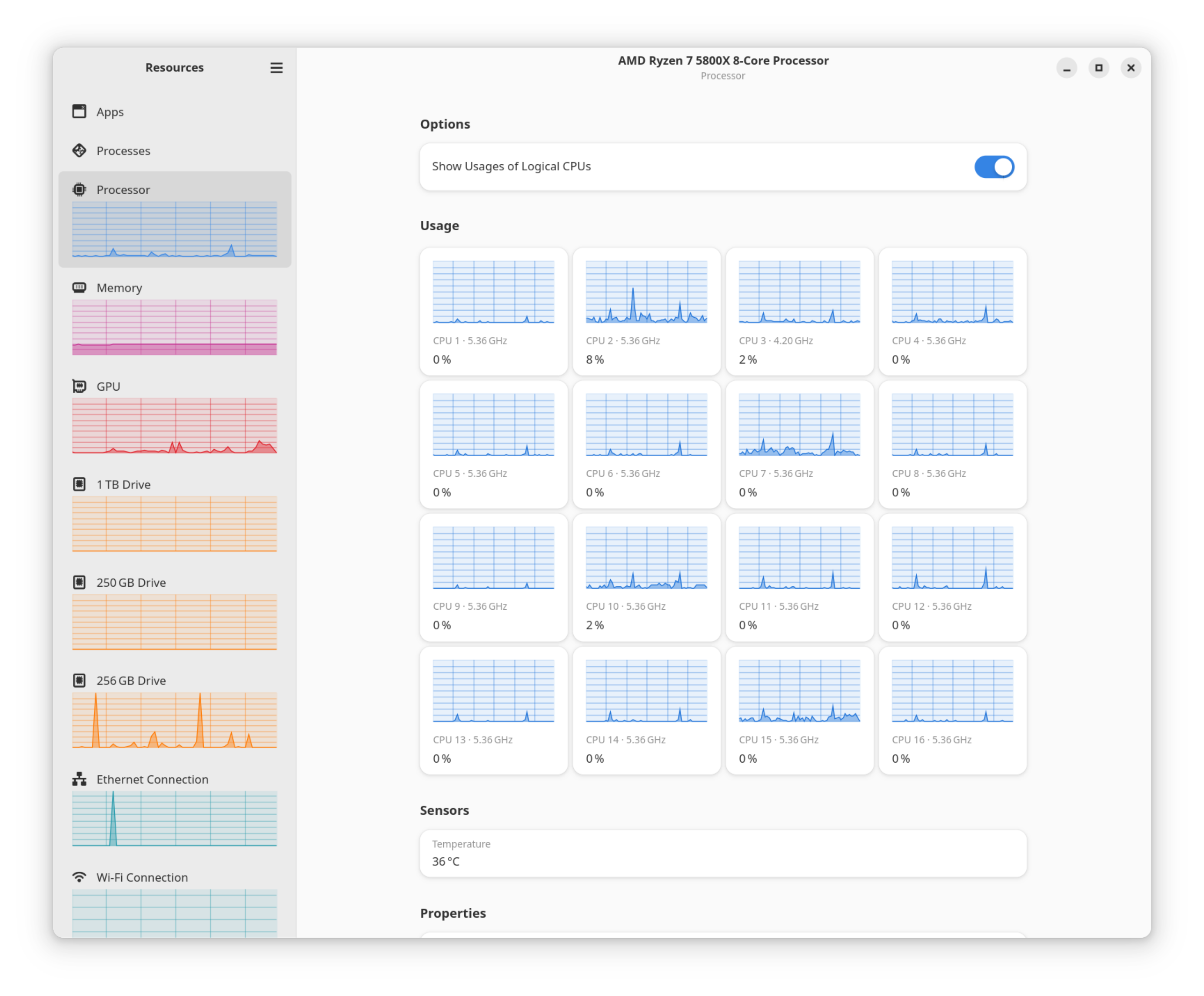Click the 256 GB Drive activity graph
Image resolution: width=1204 pixels, height=996 pixels.
point(174,720)
